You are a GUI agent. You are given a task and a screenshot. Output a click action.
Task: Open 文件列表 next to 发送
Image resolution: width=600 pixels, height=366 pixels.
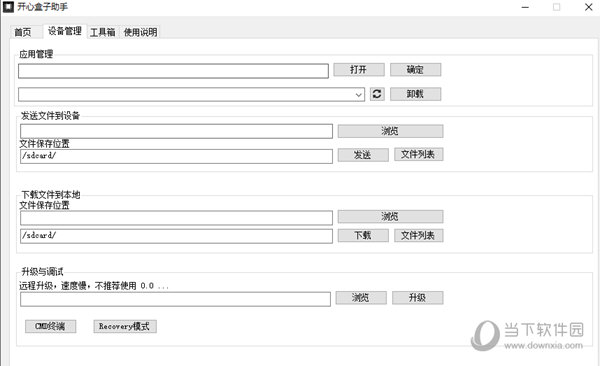tap(419, 155)
